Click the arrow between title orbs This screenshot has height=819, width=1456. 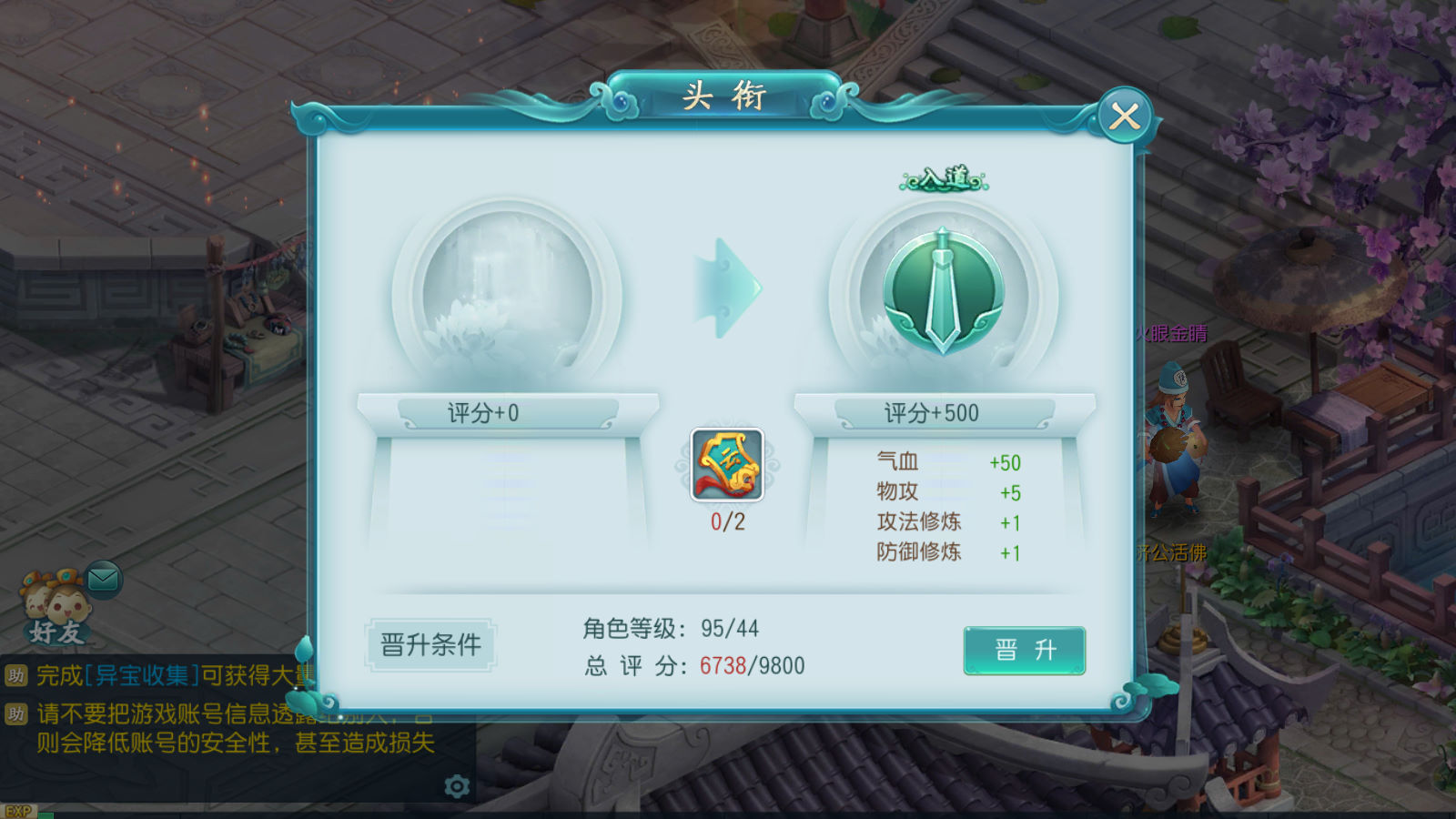click(x=727, y=288)
